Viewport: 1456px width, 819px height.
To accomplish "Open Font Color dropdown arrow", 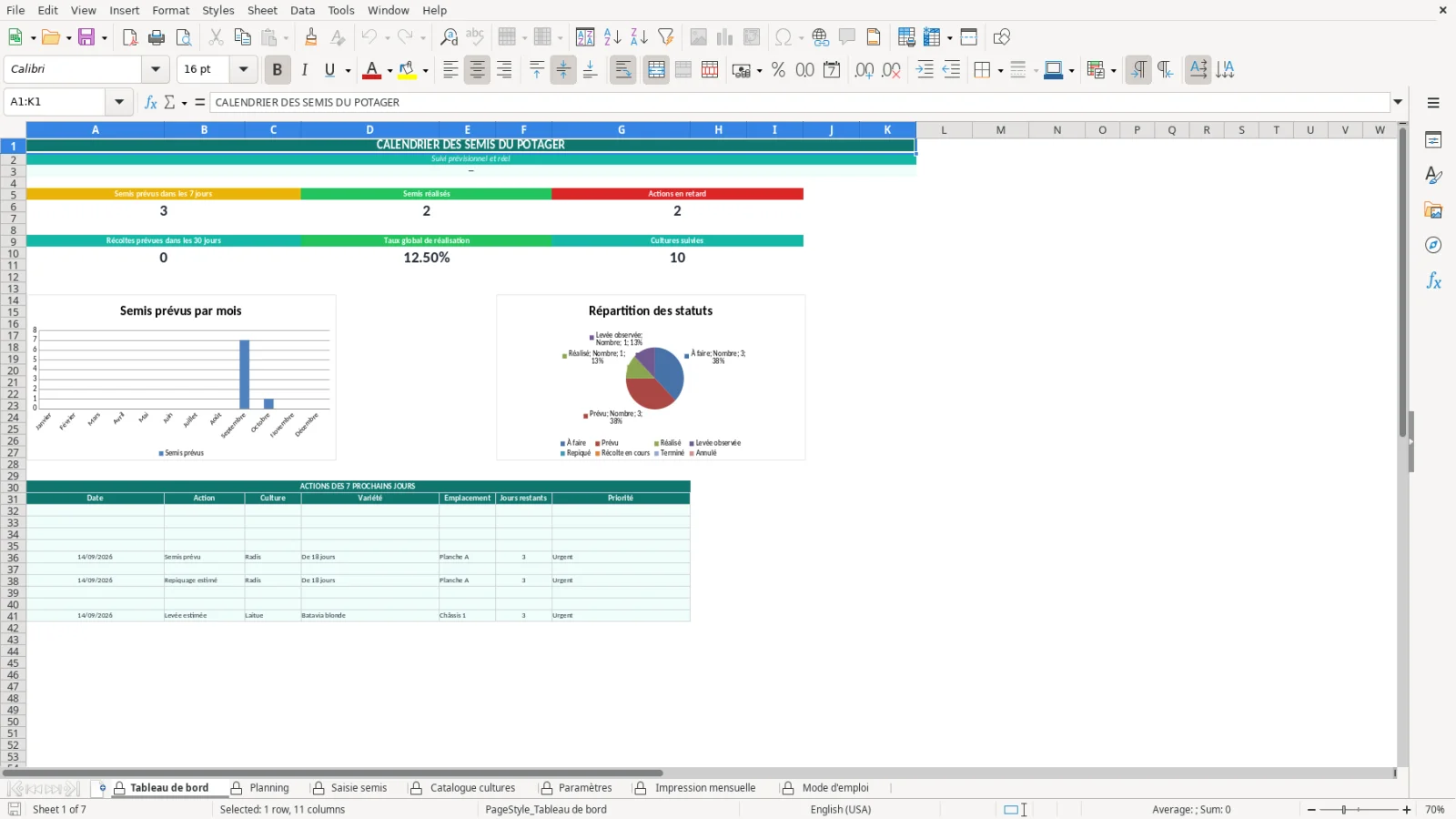I will coord(389,70).
